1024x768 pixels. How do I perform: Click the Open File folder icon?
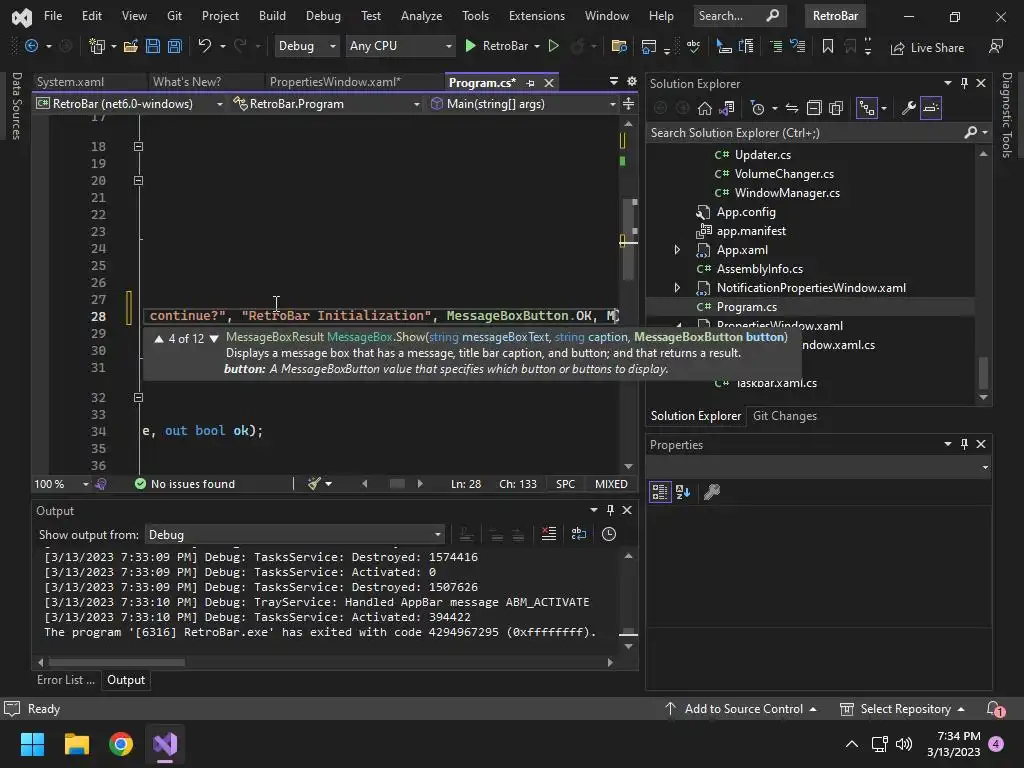click(x=131, y=46)
